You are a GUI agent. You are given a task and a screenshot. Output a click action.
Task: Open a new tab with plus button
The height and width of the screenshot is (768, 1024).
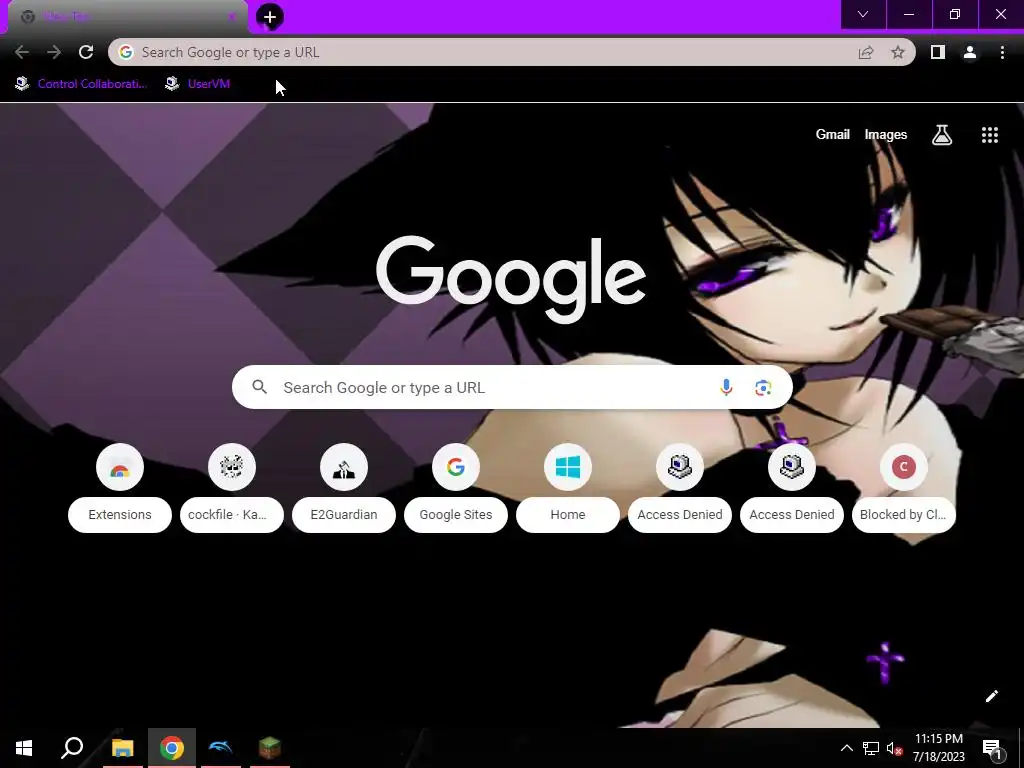click(x=270, y=17)
